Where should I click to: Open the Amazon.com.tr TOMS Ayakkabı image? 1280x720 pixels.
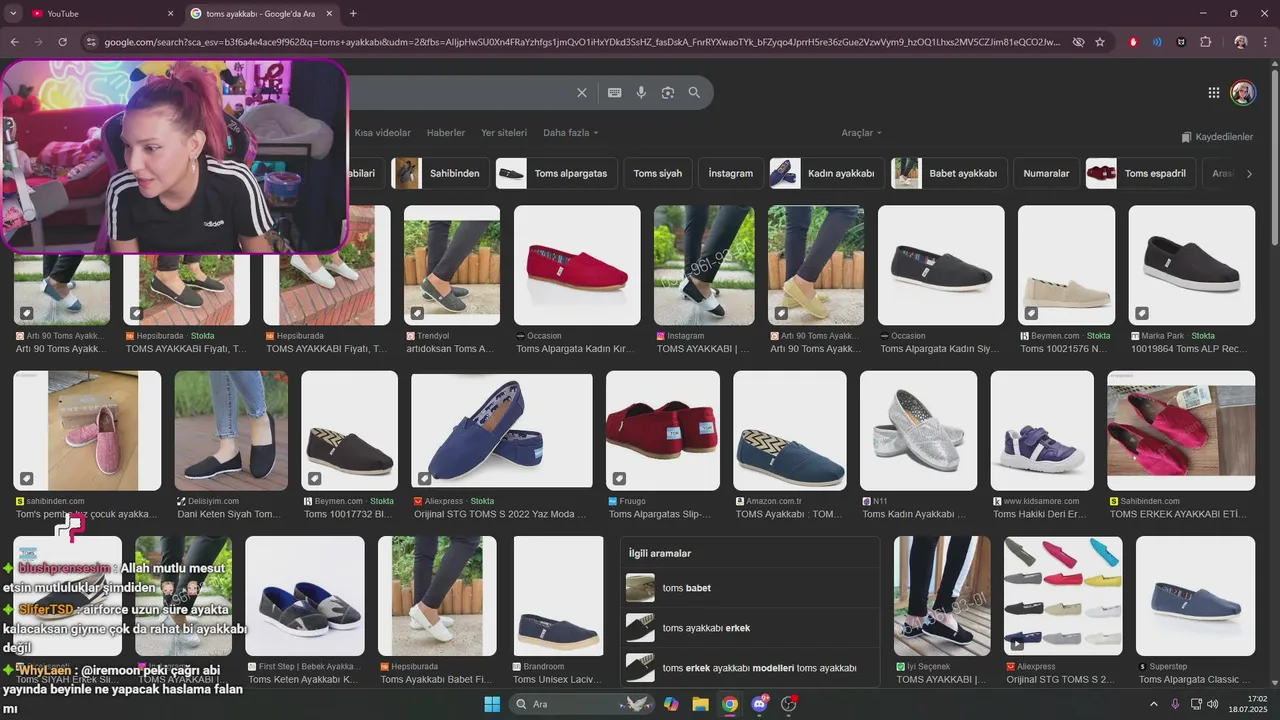(789, 431)
